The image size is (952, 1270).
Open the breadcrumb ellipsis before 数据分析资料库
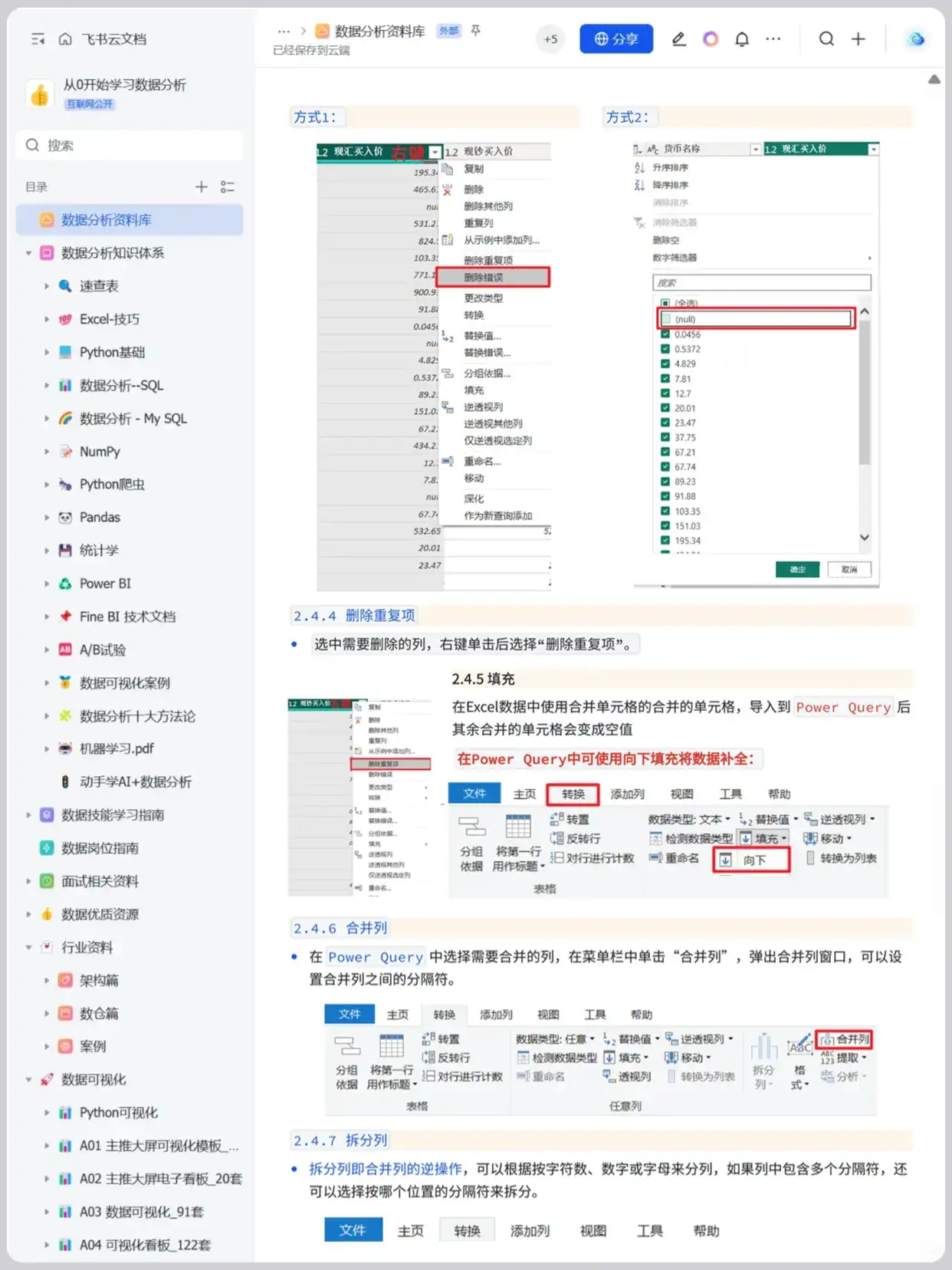click(284, 31)
